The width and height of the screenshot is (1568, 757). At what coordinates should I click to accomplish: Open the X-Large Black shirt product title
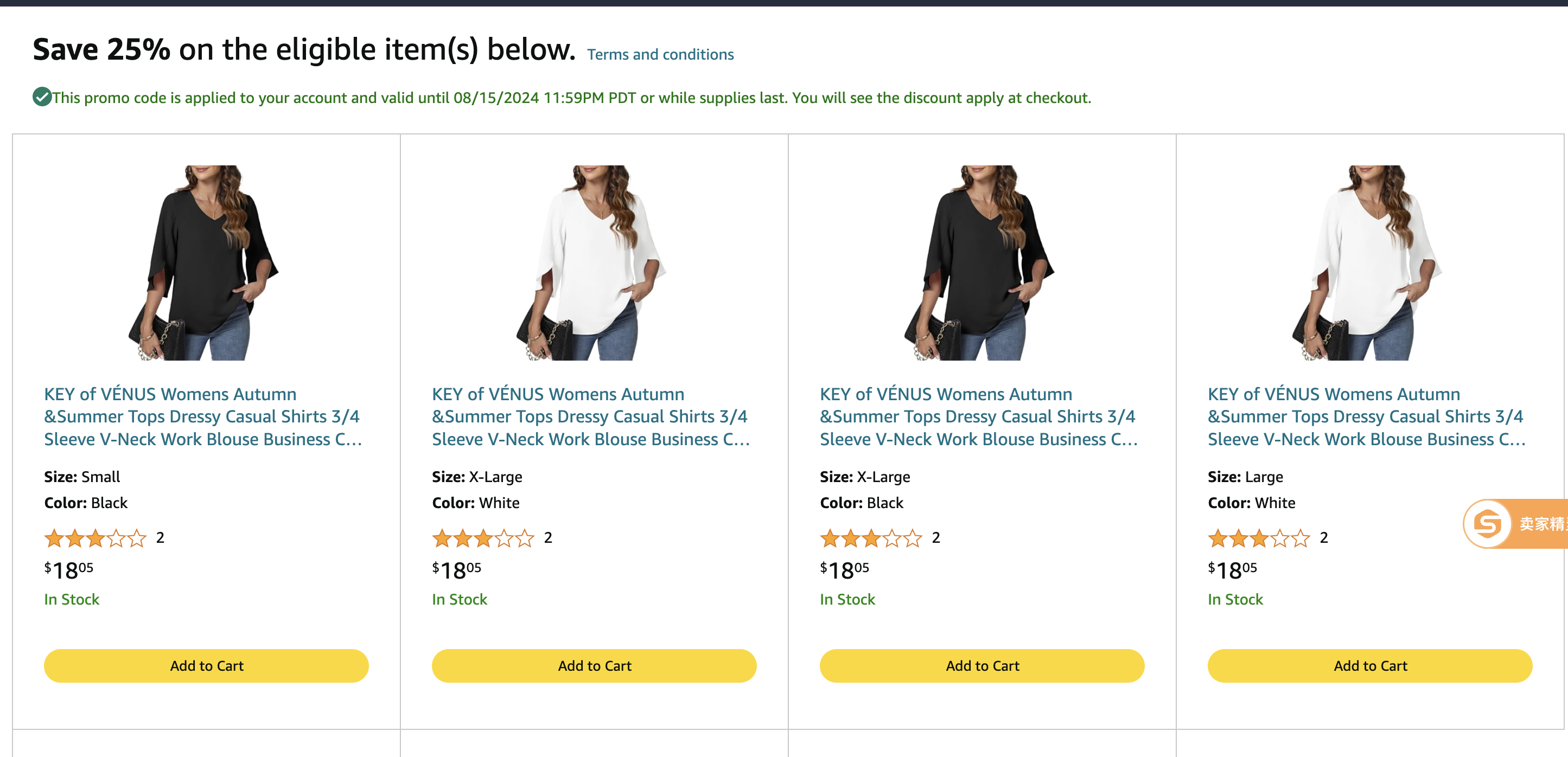tap(977, 416)
